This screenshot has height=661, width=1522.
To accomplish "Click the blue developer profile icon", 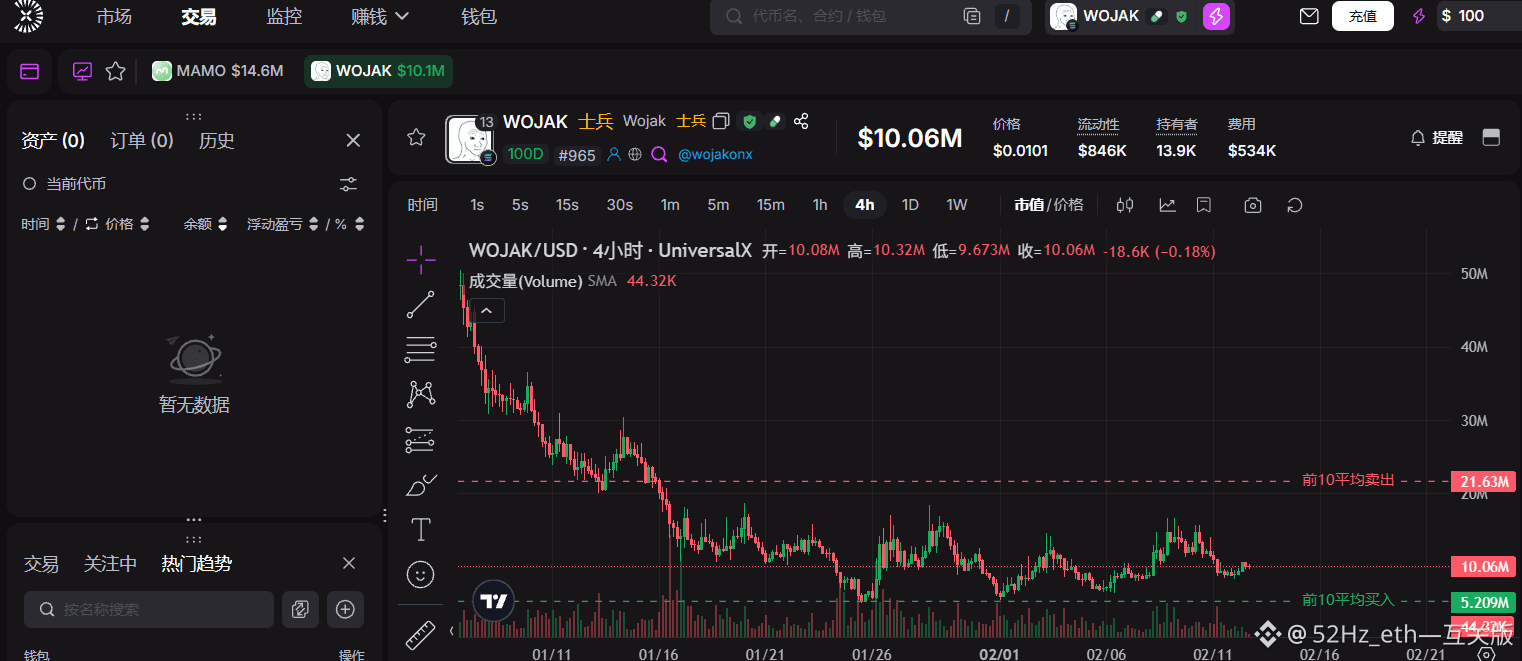I will coord(614,155).
